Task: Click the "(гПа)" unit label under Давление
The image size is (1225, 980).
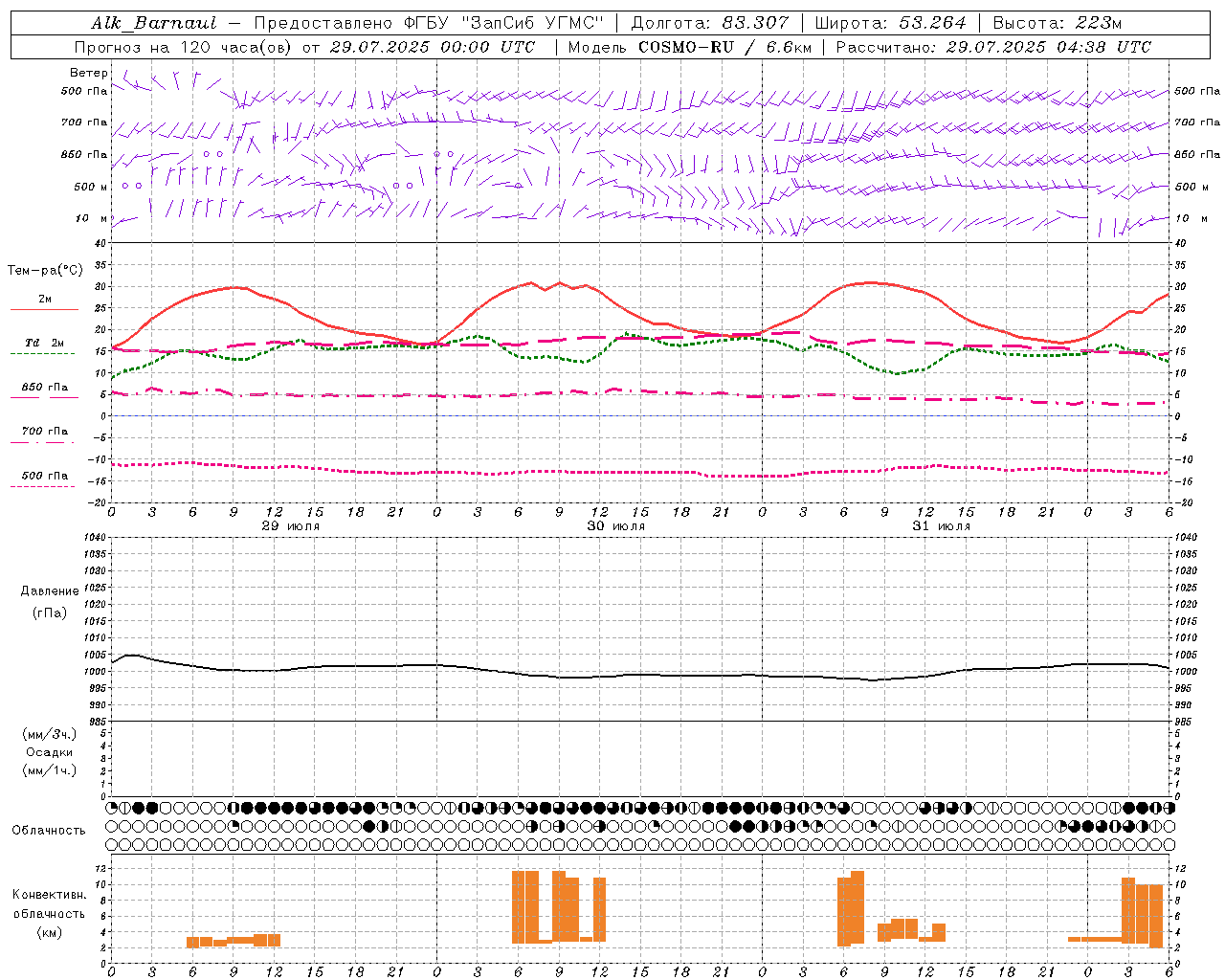Action: coord(50,613)
